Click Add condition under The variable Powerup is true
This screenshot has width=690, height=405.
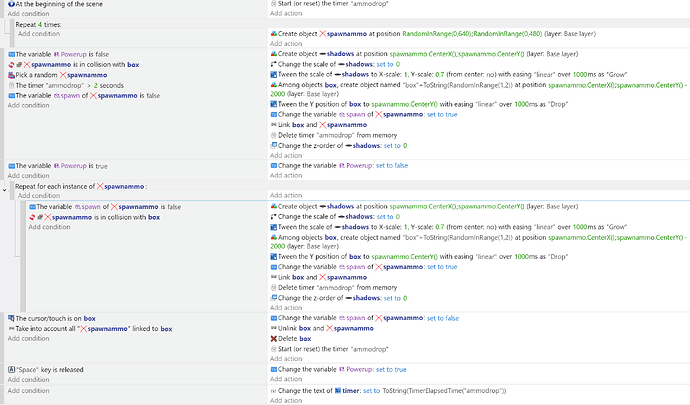[28, 176]
